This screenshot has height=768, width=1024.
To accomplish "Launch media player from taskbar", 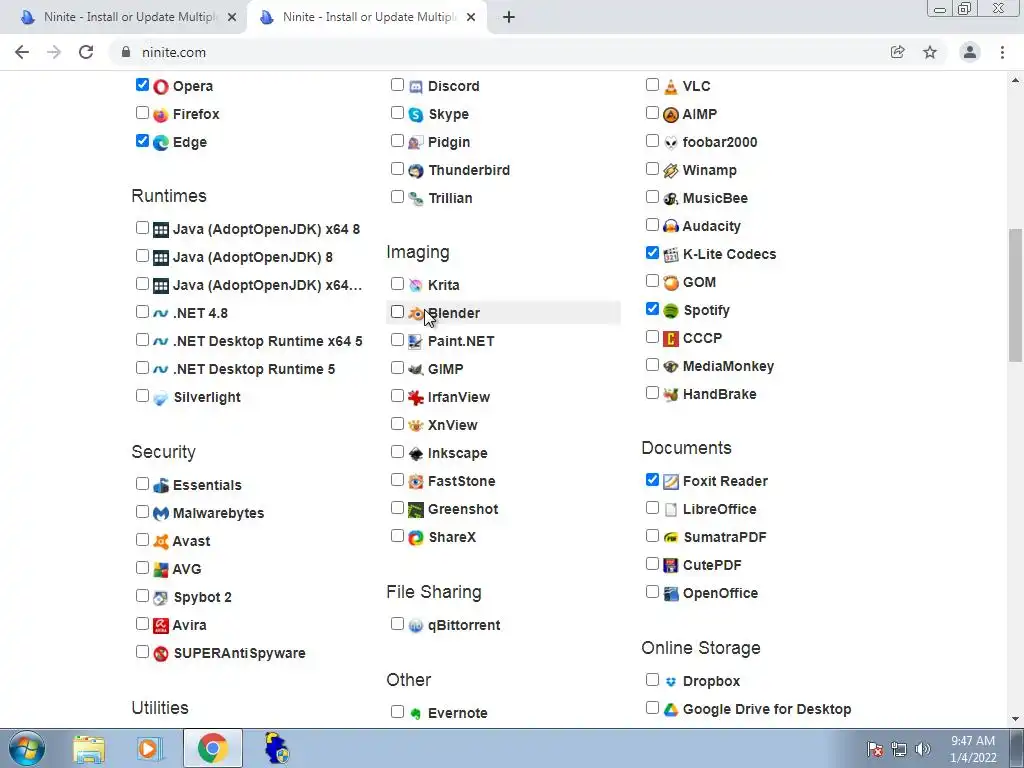I will 150,748.
